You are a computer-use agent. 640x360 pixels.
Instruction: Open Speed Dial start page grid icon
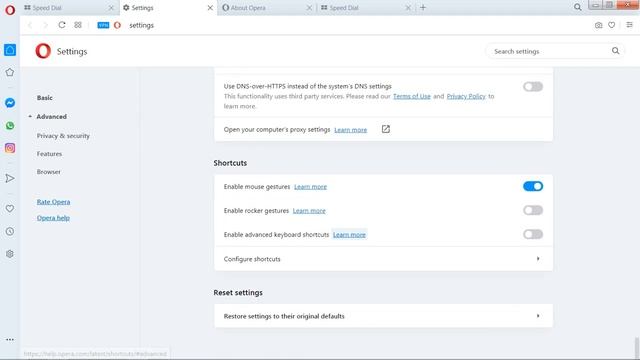tap(78, 25)
